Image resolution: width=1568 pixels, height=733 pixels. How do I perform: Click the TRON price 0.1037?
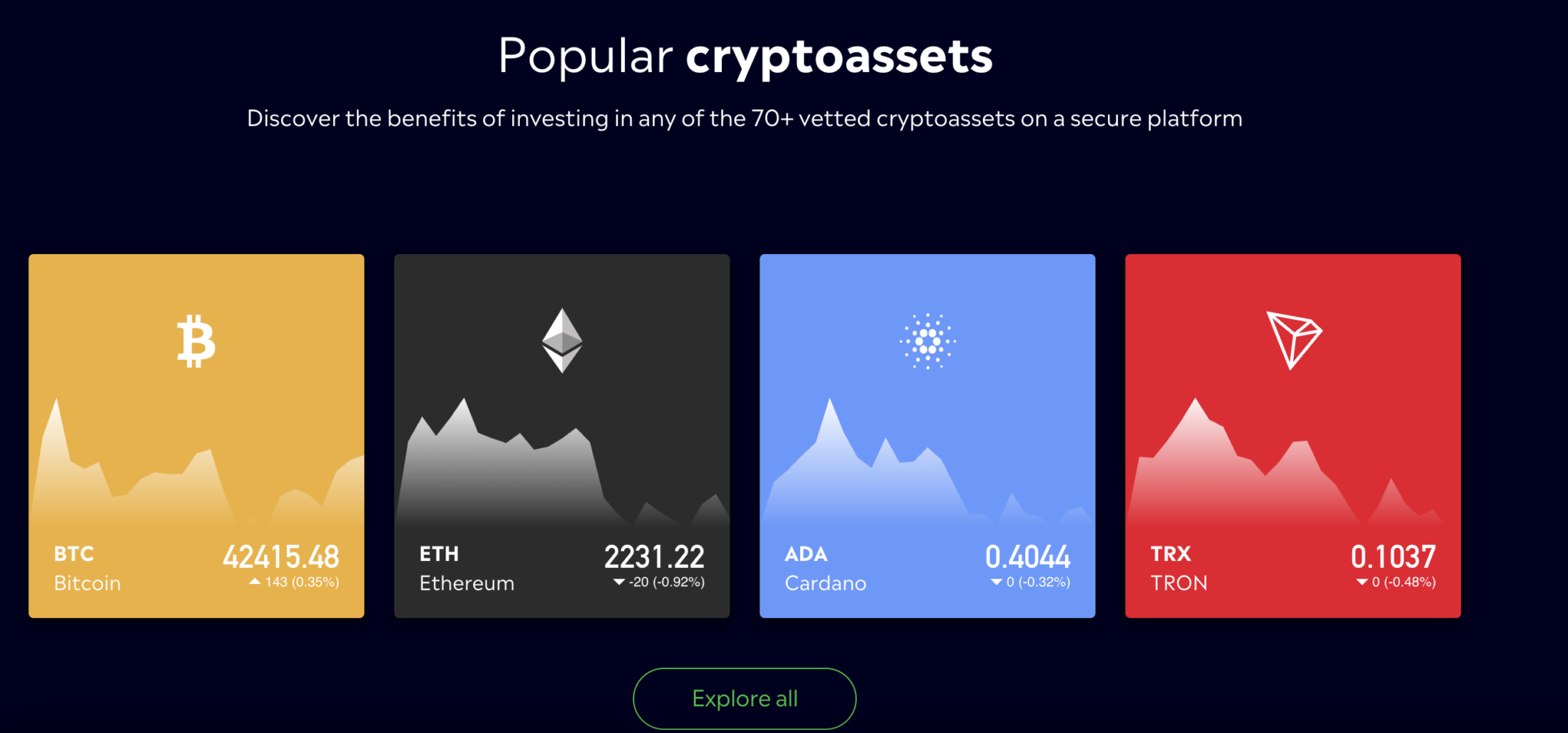coord(1394,555)
